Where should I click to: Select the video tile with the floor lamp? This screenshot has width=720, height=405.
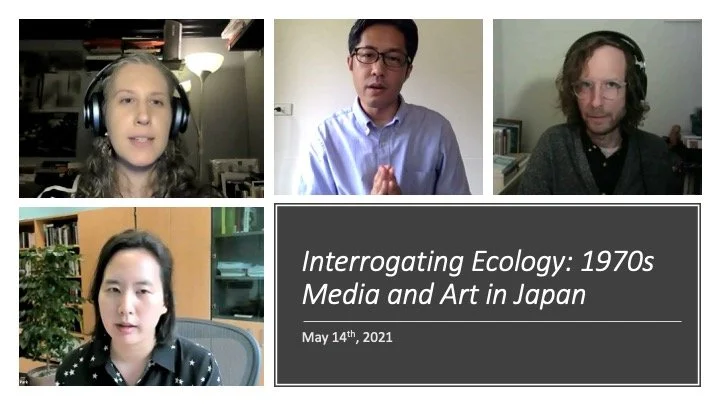[141, 108]
